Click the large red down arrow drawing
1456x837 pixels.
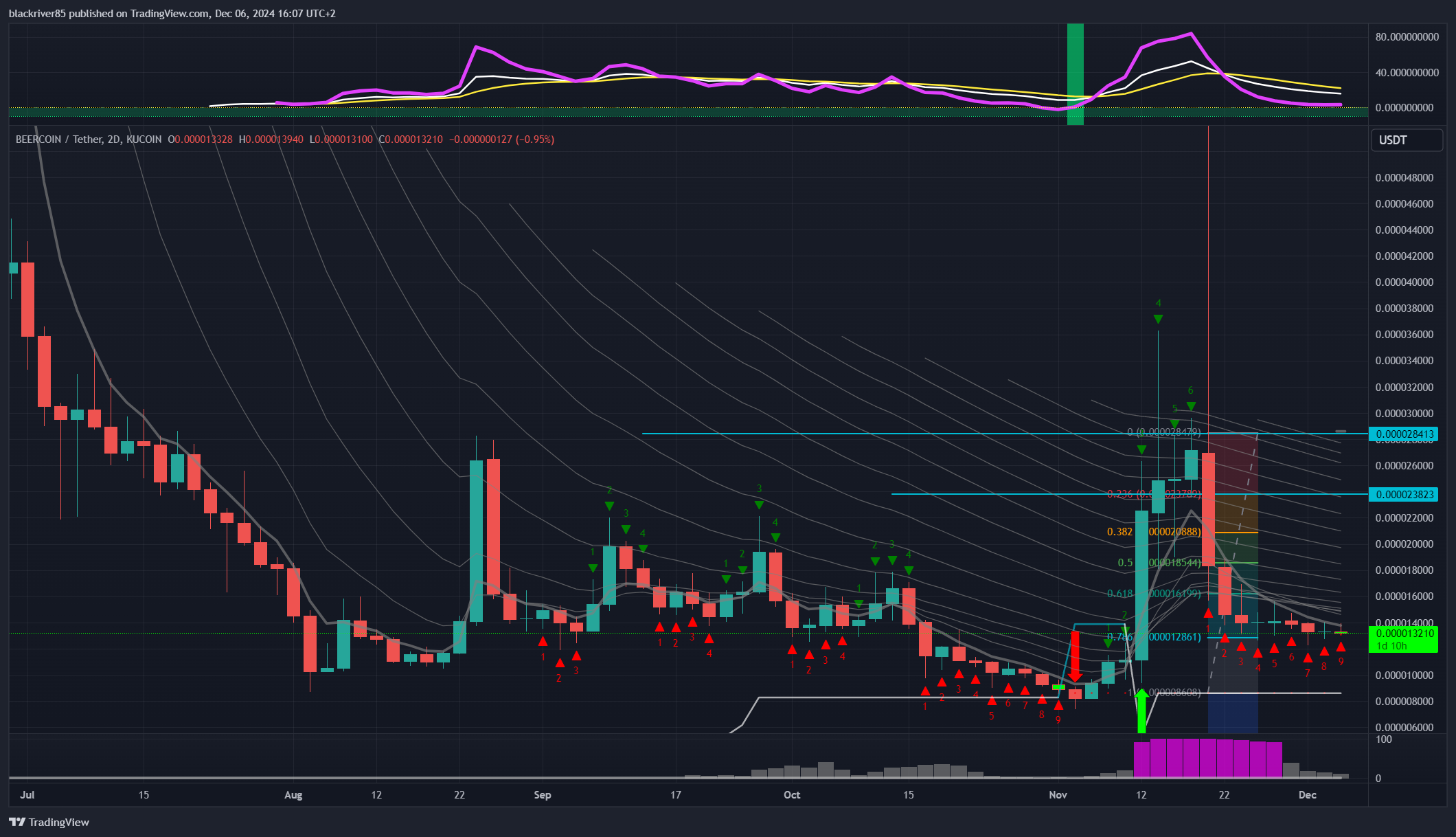coord(1076,656)
